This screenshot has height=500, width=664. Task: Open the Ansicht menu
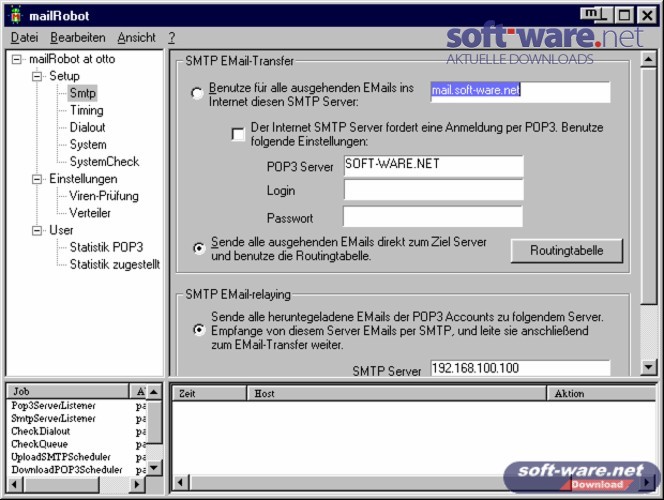[136, 38]
